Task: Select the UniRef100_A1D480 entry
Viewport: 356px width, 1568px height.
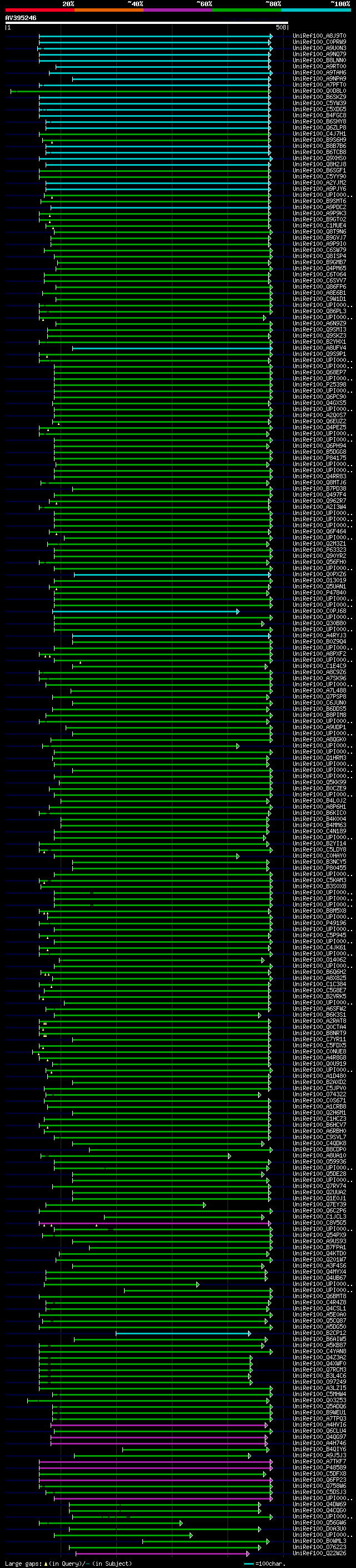Action: (x=319, y=1076)
